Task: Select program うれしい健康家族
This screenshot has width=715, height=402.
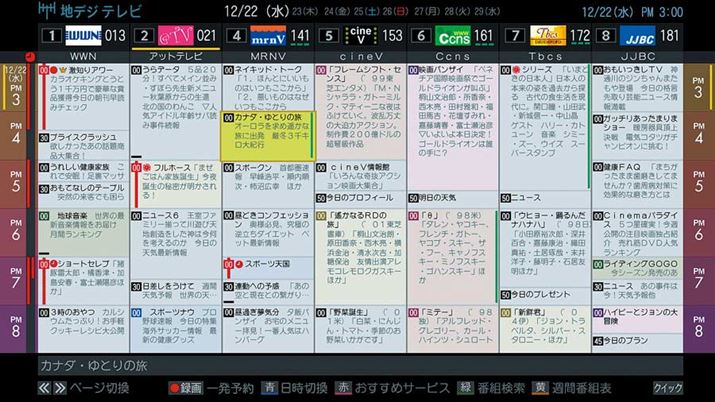Action: [83, 171]
